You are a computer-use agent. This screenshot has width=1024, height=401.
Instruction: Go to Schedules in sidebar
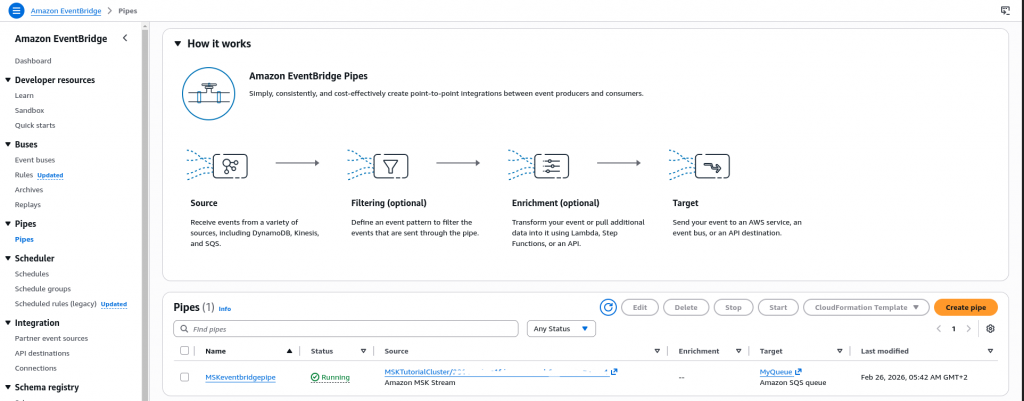click(x=32, y=273)
